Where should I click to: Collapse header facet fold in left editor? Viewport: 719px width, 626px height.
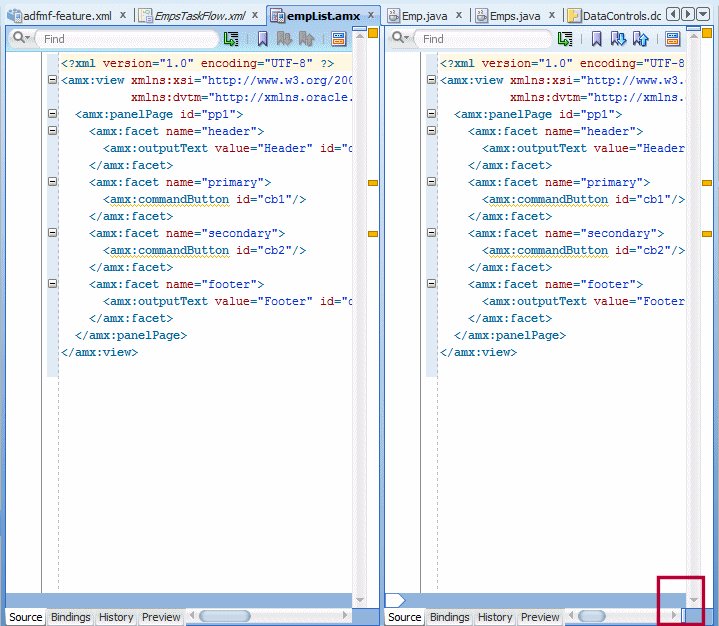53,131
